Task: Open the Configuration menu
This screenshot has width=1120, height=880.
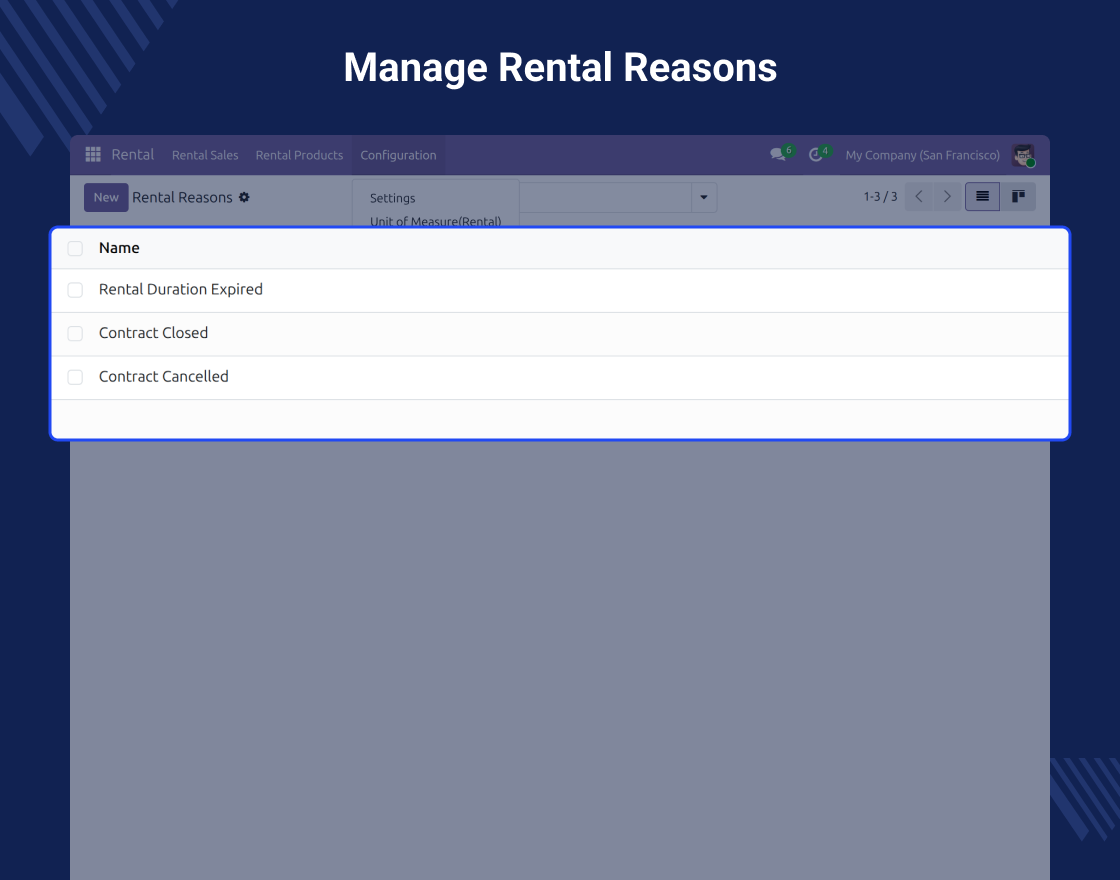Action: tap(398, 155)
